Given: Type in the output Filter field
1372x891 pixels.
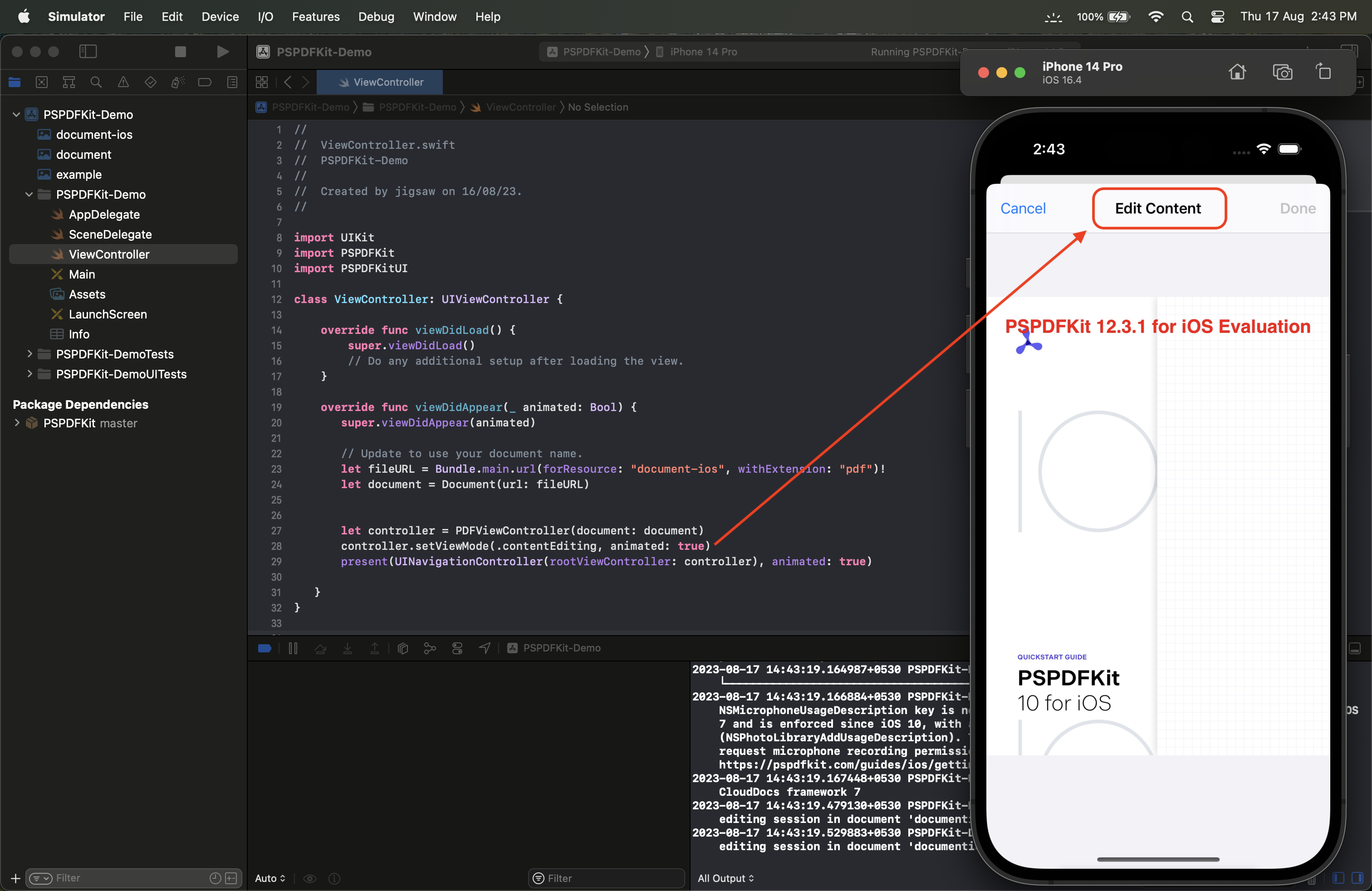Looking at the screenshot, I should (x=605, y=878).
